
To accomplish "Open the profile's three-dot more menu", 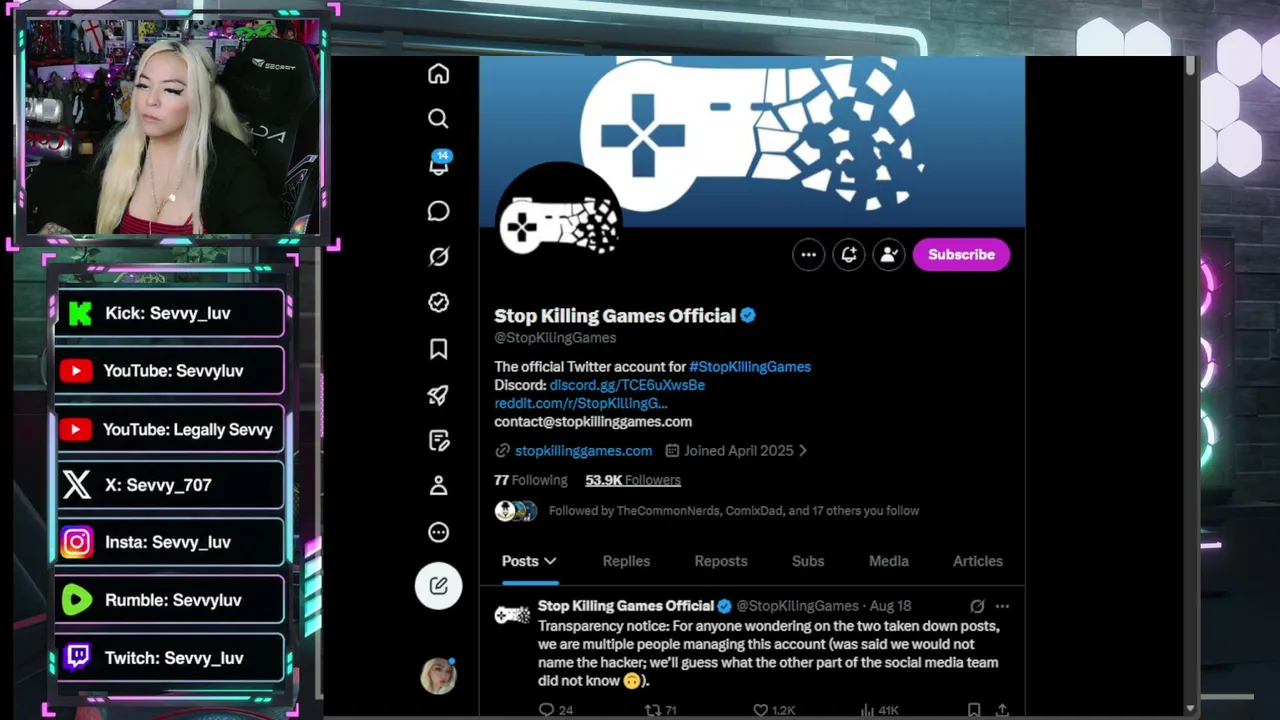I will pos(808,254).
